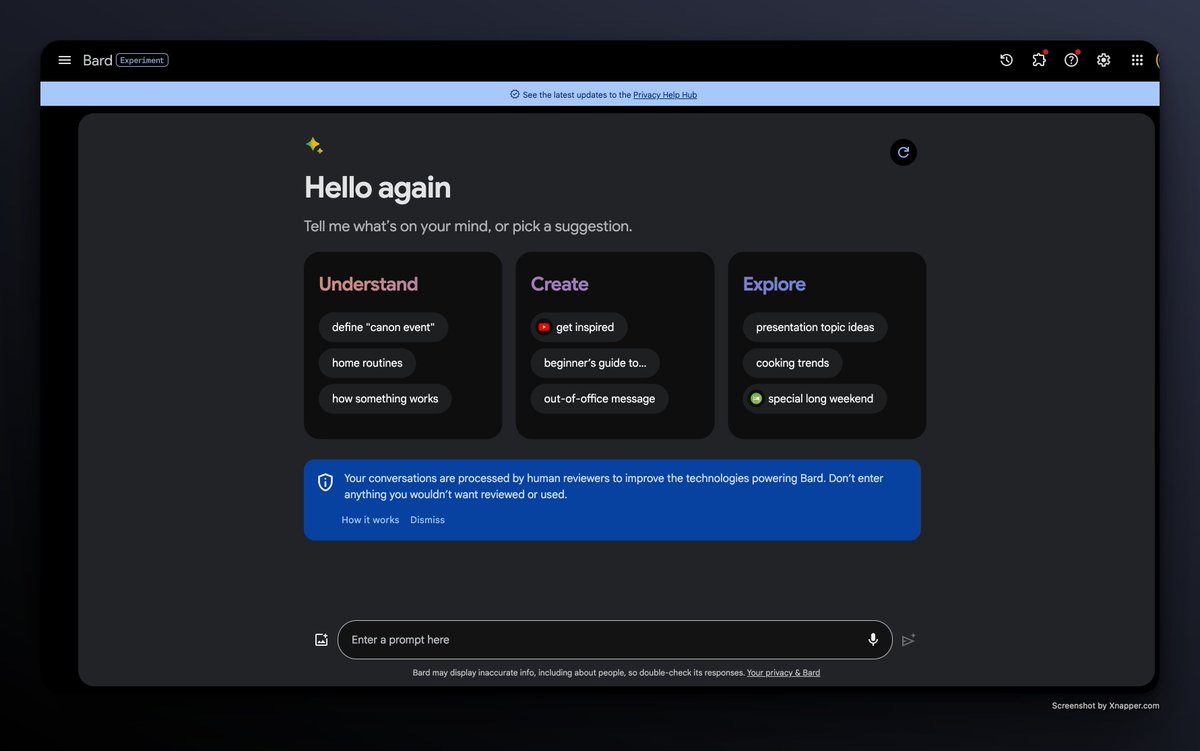Select the how something works suggestion

[385, 399]
